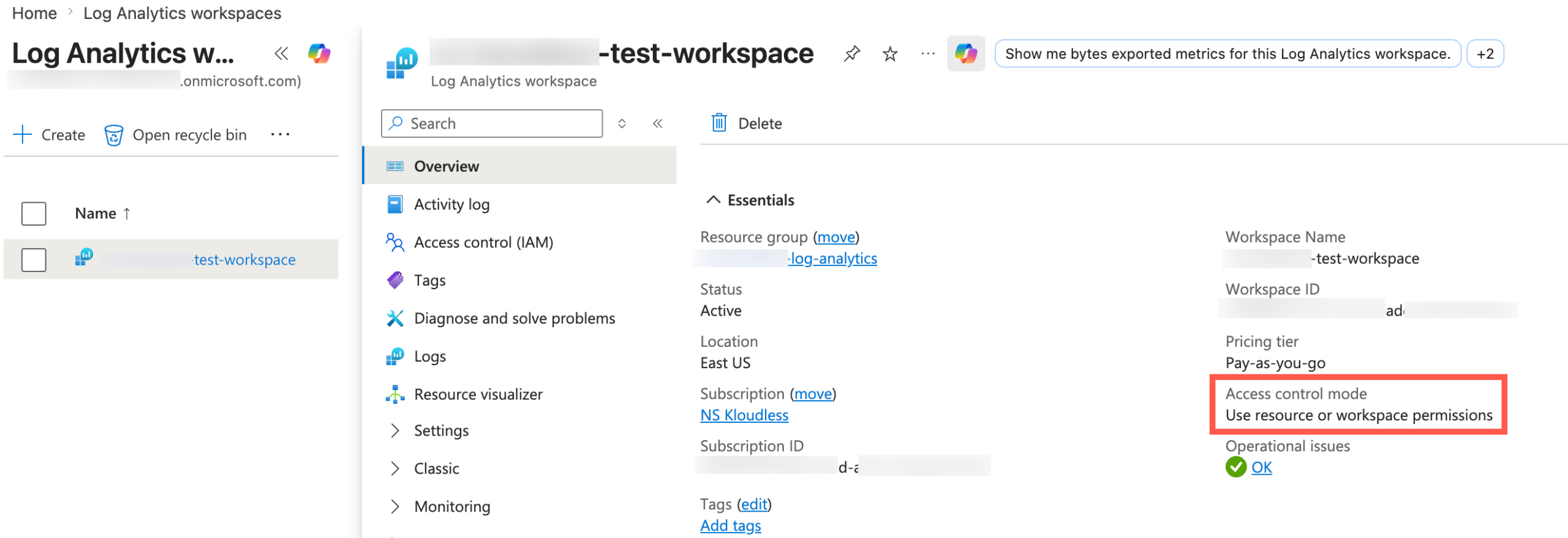The image size is (1568, 538).
Task: Select Diagnose and solve problems
Action: (x=514, y=318)
